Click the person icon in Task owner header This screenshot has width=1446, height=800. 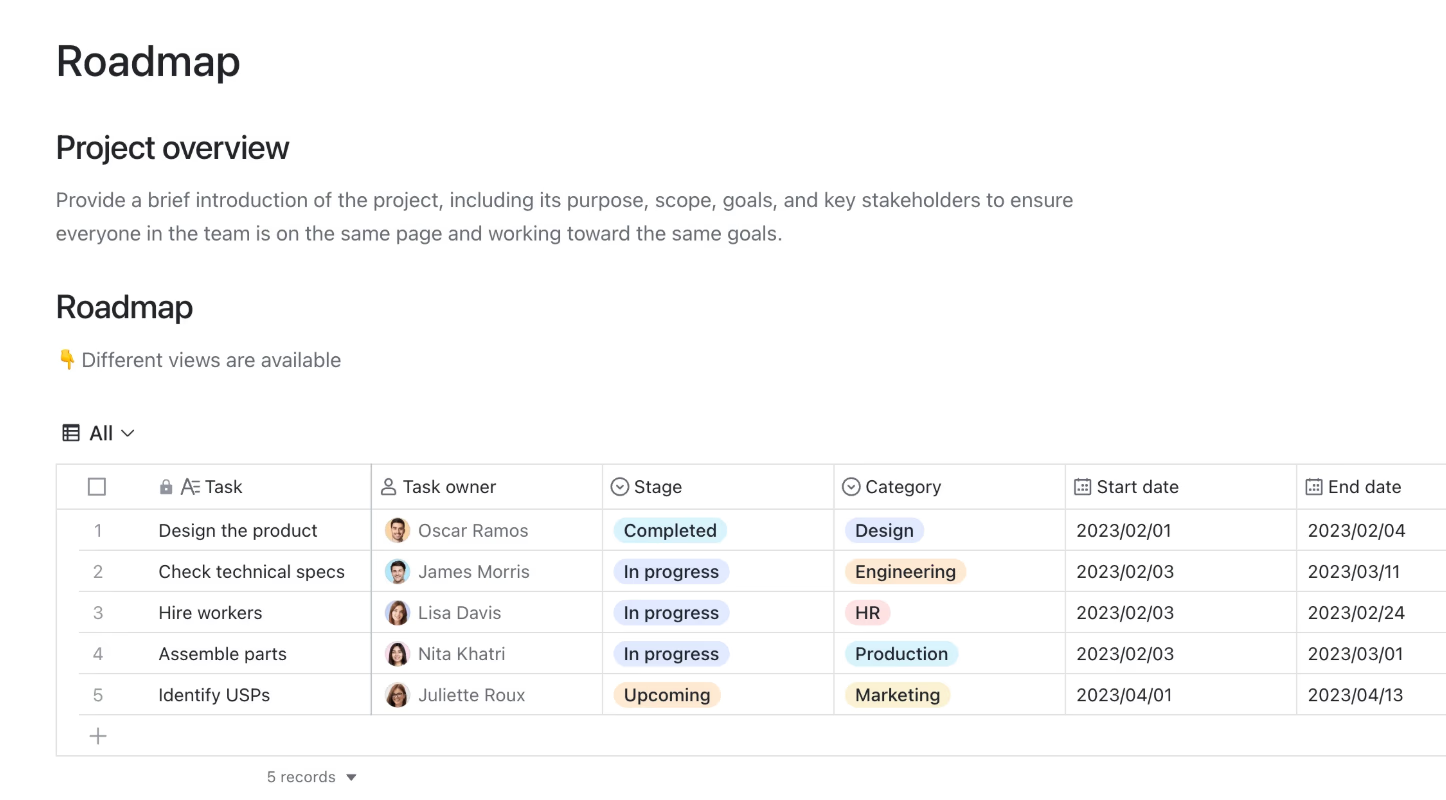[x=389, y=487]
